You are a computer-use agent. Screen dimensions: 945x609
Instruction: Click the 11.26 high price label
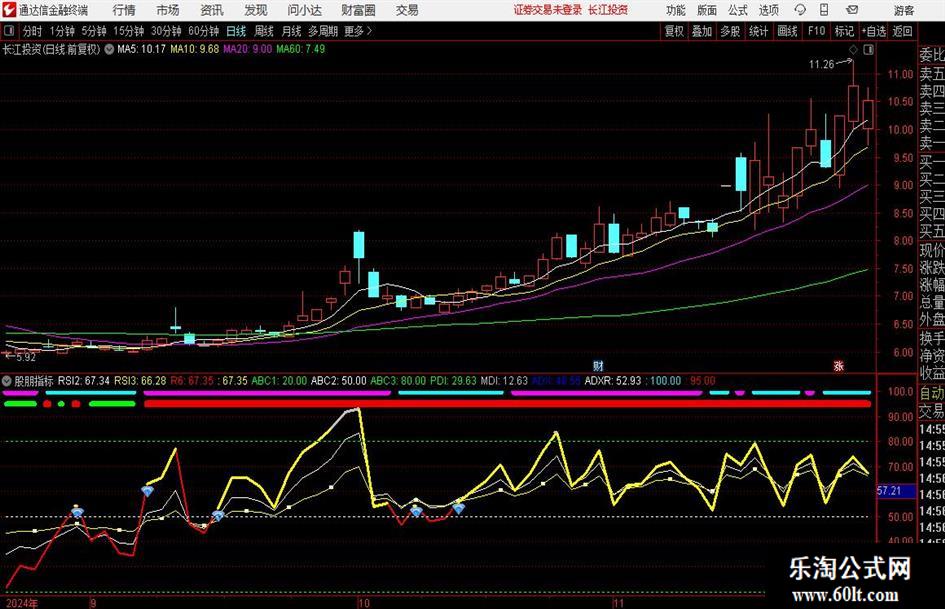(821, 65)
